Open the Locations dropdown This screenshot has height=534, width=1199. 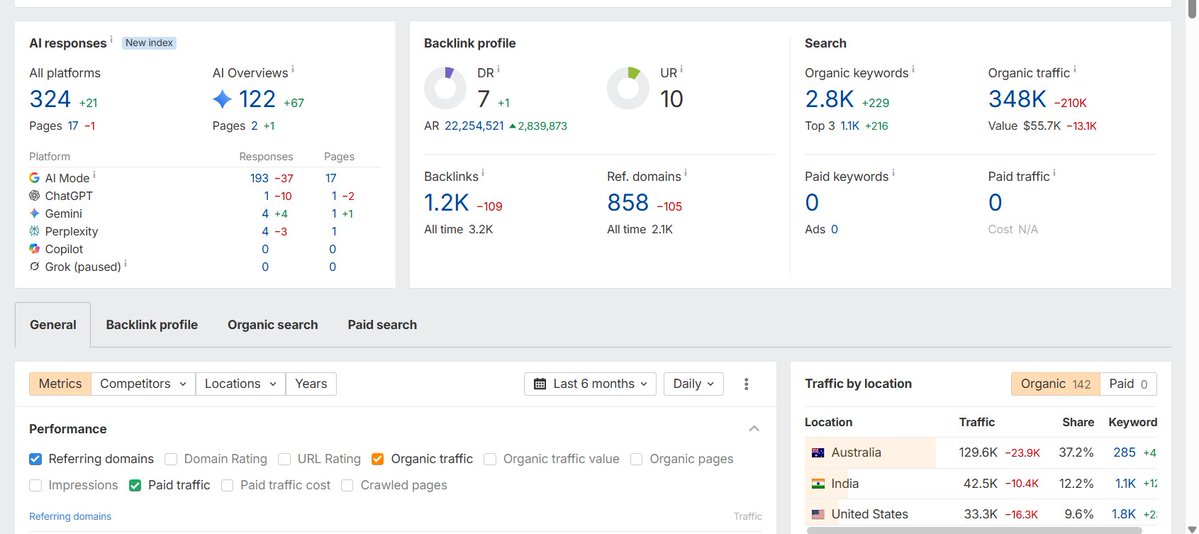click(x=240, y=384)
